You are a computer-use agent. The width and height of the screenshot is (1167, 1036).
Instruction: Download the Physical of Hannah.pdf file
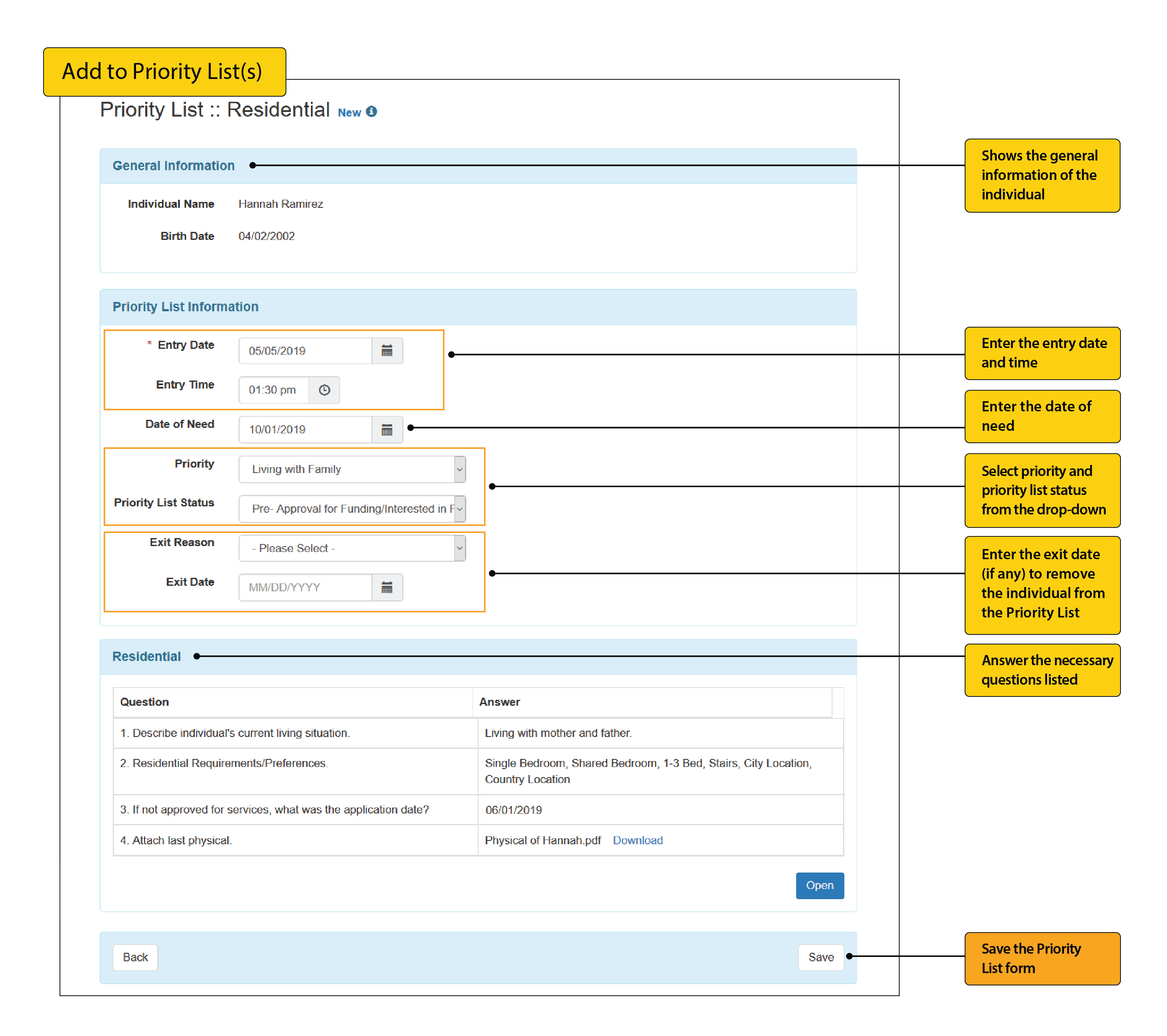coord(637,840)
